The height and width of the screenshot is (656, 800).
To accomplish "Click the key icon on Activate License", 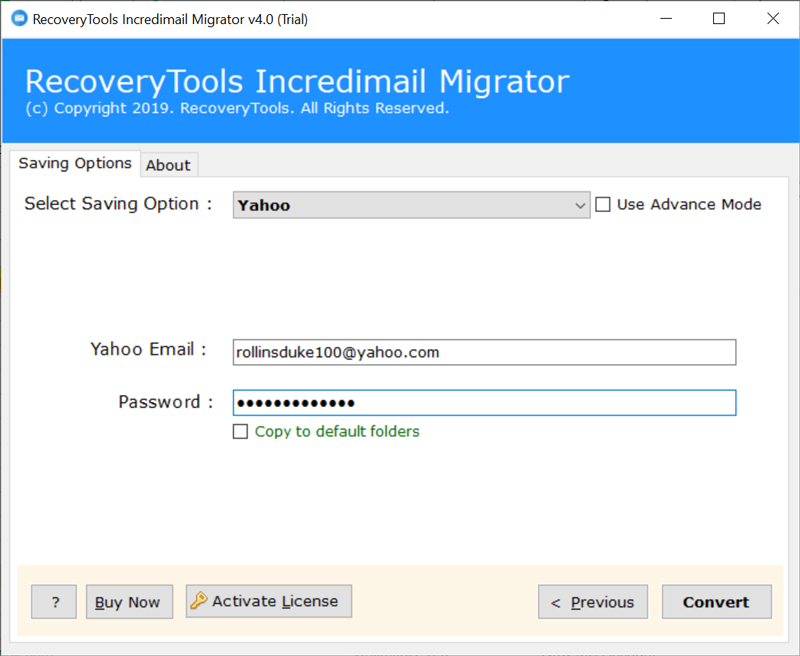I will 199,600.
